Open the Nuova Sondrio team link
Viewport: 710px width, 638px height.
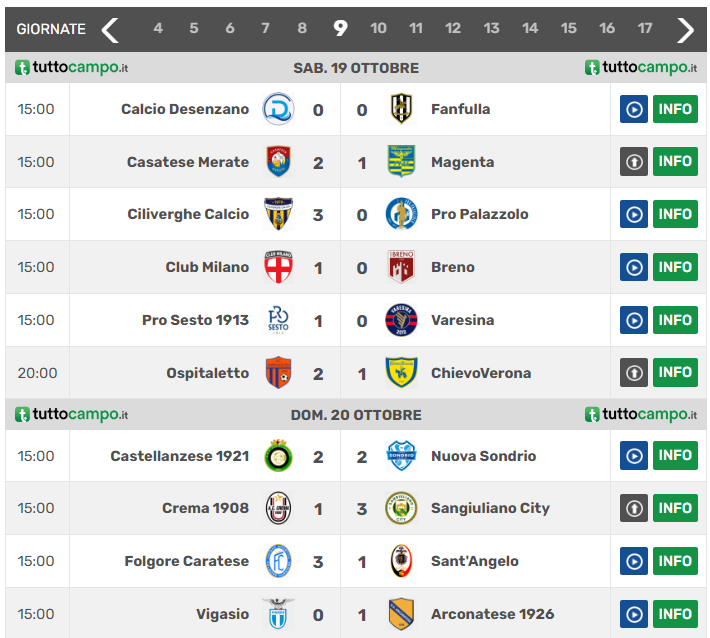[x=483, y=456]
